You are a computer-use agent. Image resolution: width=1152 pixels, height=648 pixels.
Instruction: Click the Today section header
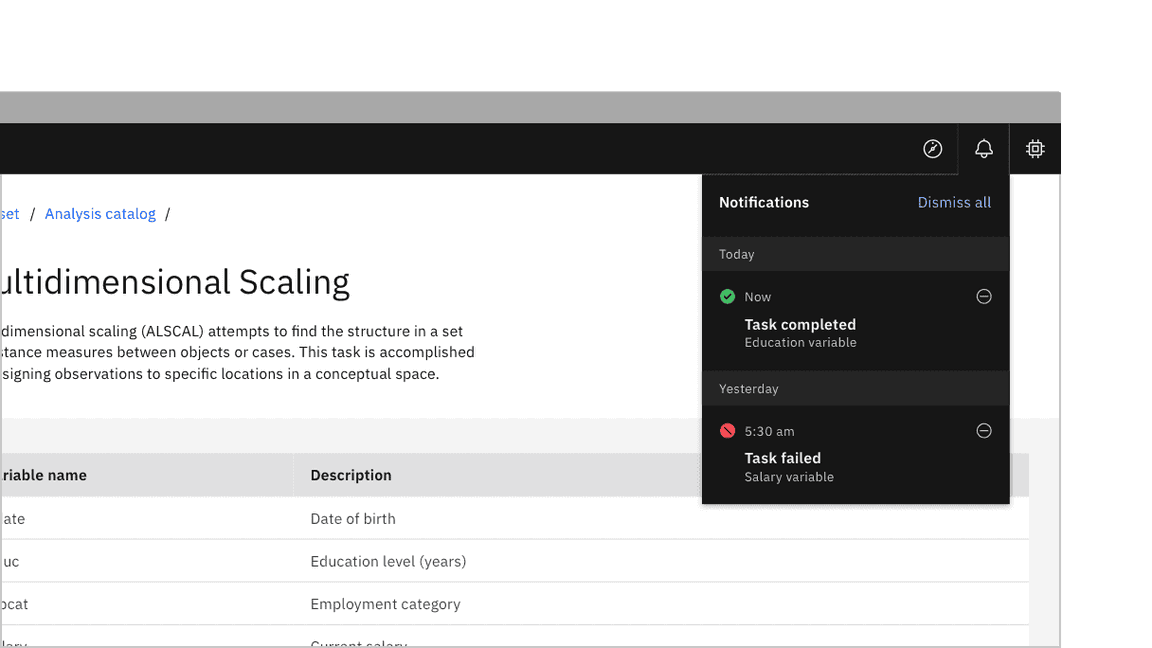coord(737,255)
